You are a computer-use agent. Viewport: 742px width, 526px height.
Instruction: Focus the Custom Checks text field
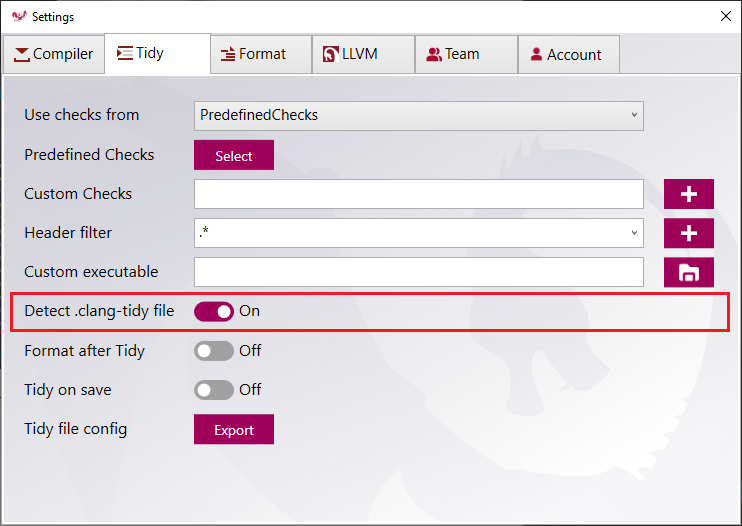click(x=418, y=194)
